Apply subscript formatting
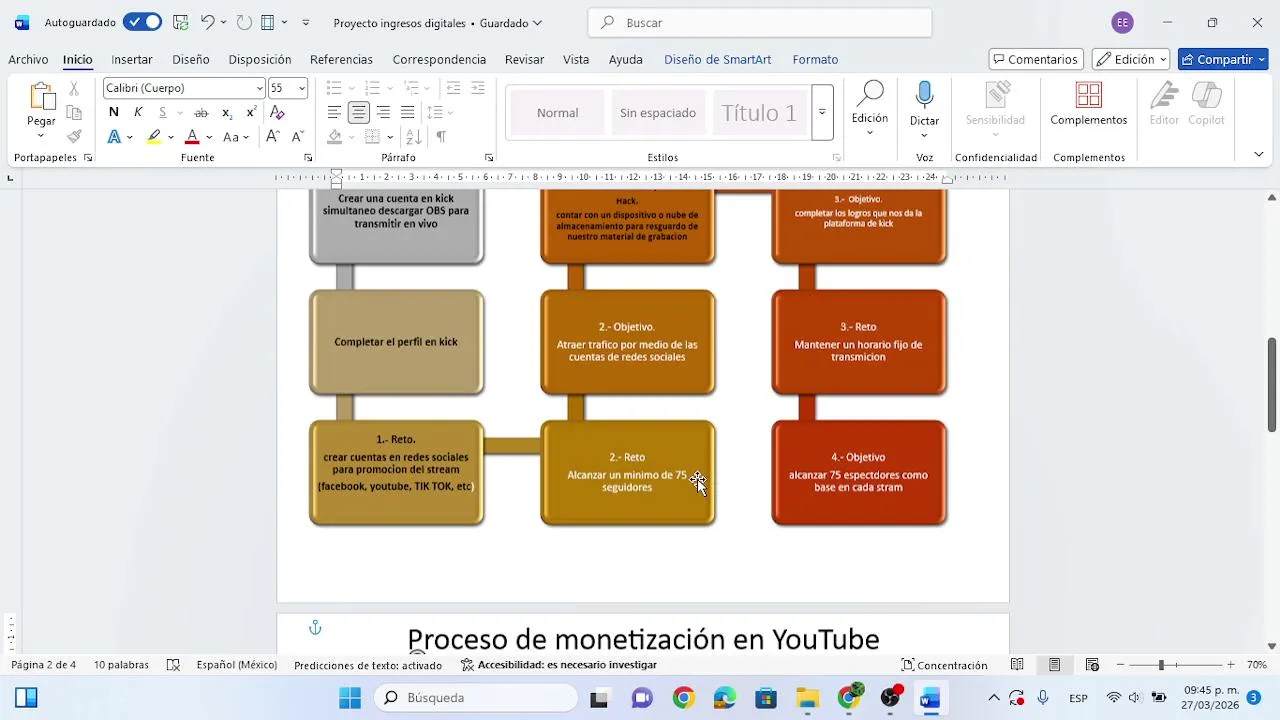This screenshot has height=720, width=1280. (x=227, y=112)
